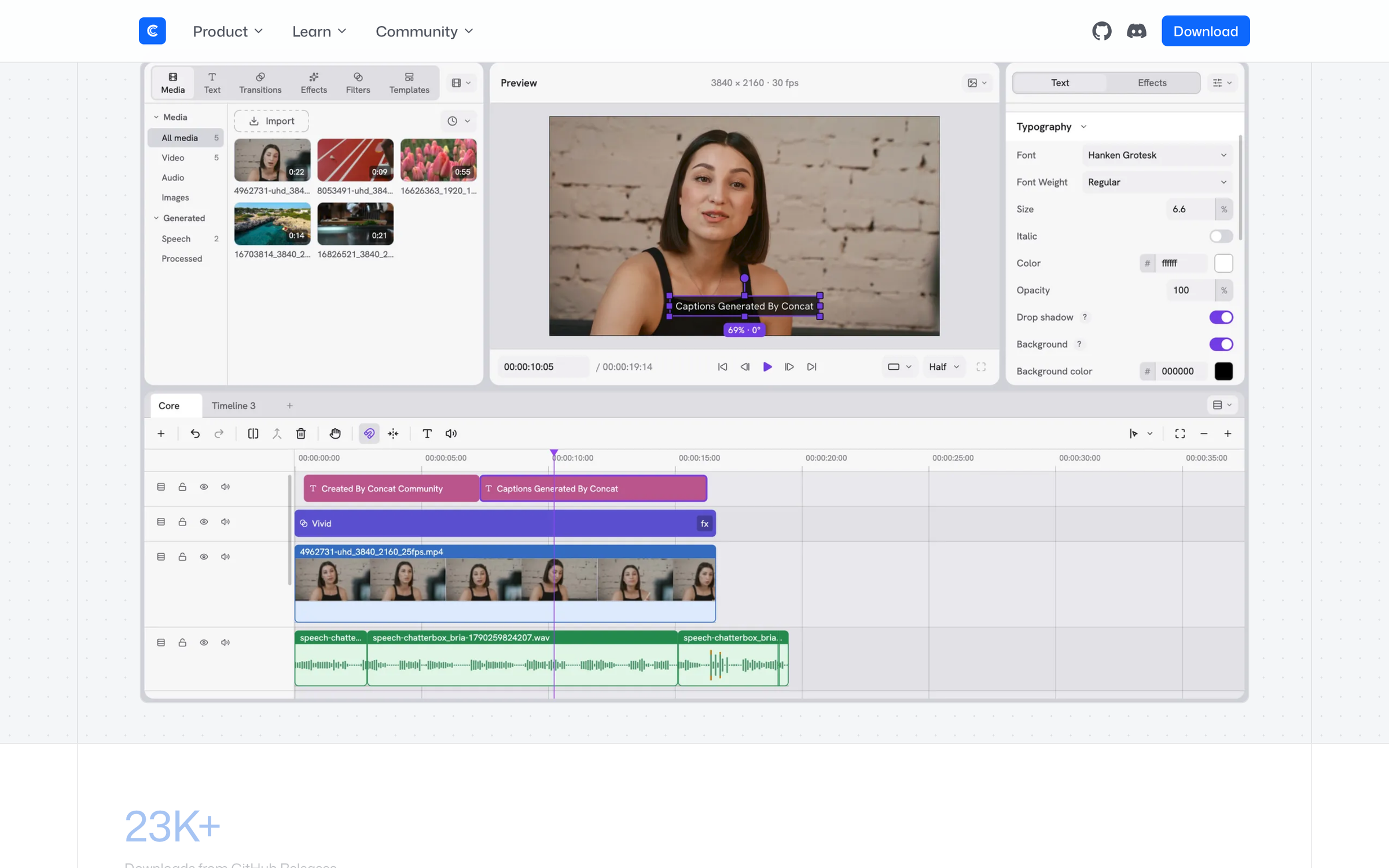Screen dimensions: 1389x868
Task: Zoom in the timeline with plus icon
Action: pos(1228,433)
